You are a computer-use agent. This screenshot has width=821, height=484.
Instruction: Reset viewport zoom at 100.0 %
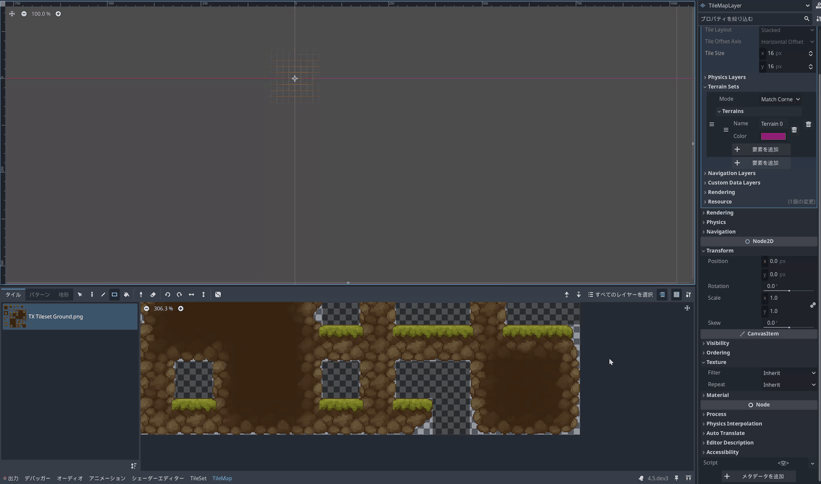41,14
